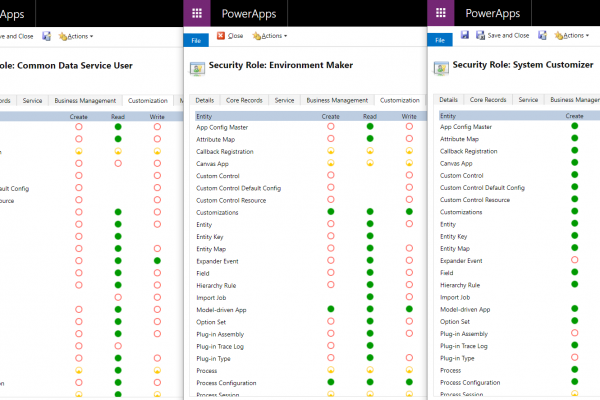Open app launcher waffle in Environment Maker window
Screen dimensions: 600x400
(197, 13)
